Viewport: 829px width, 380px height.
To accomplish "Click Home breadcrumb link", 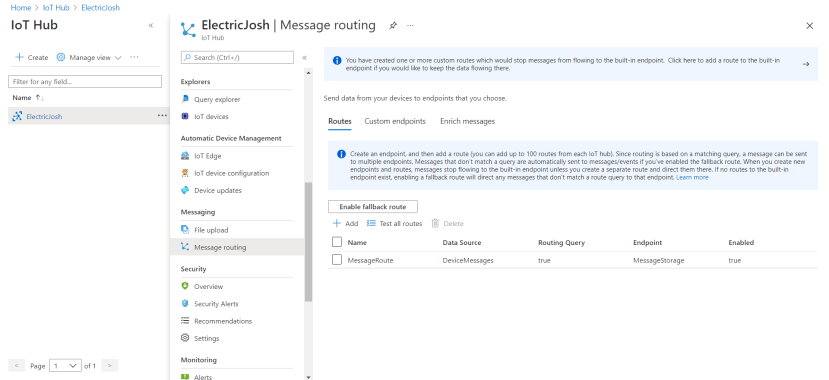I will point(21,8).
